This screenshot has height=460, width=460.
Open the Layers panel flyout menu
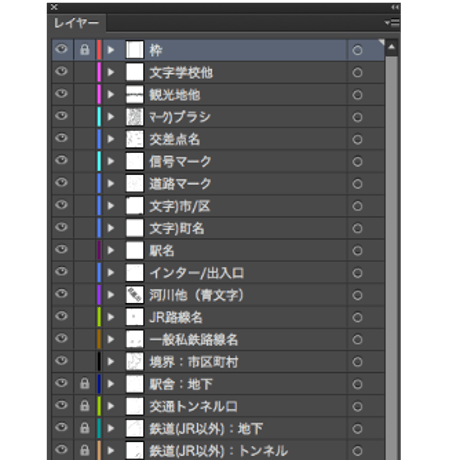click(x=392, y=23)
